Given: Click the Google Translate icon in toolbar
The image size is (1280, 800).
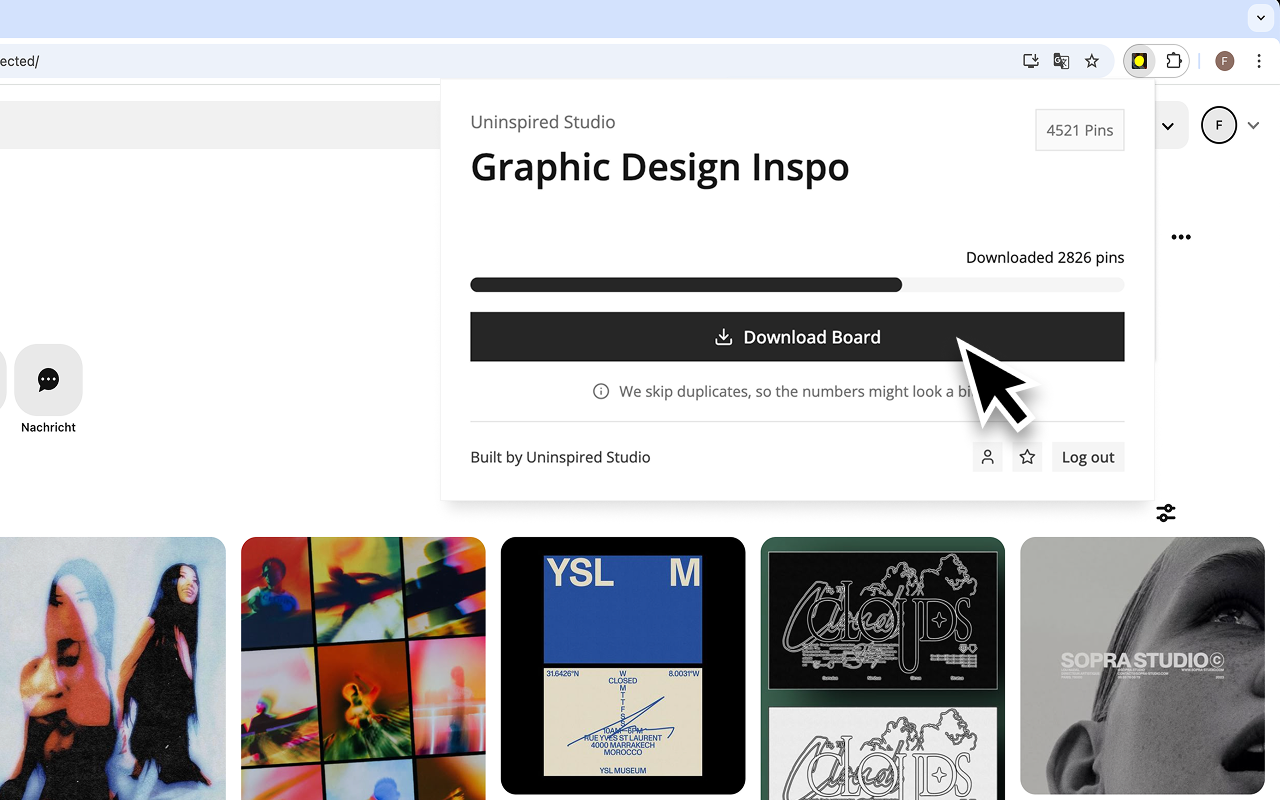Looking at the screenshot, I should 1061,61.
